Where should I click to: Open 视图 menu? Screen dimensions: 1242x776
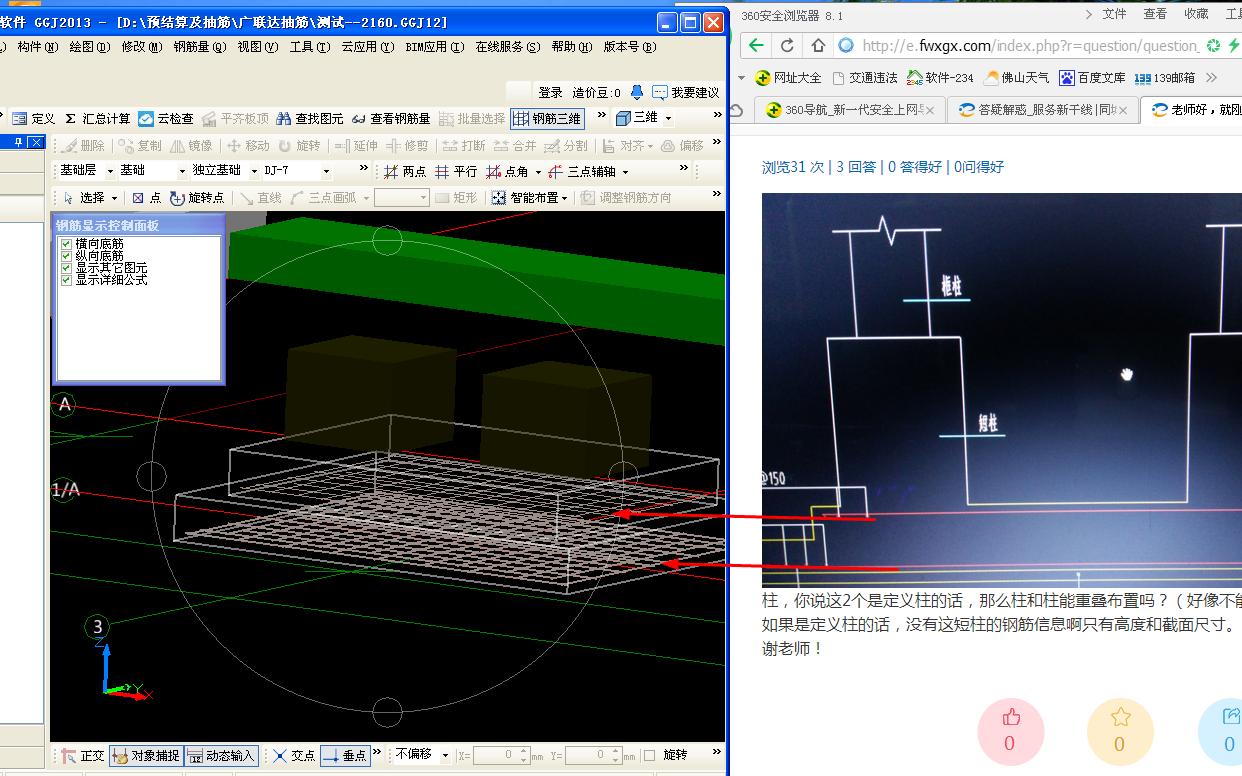coord(257,47)
